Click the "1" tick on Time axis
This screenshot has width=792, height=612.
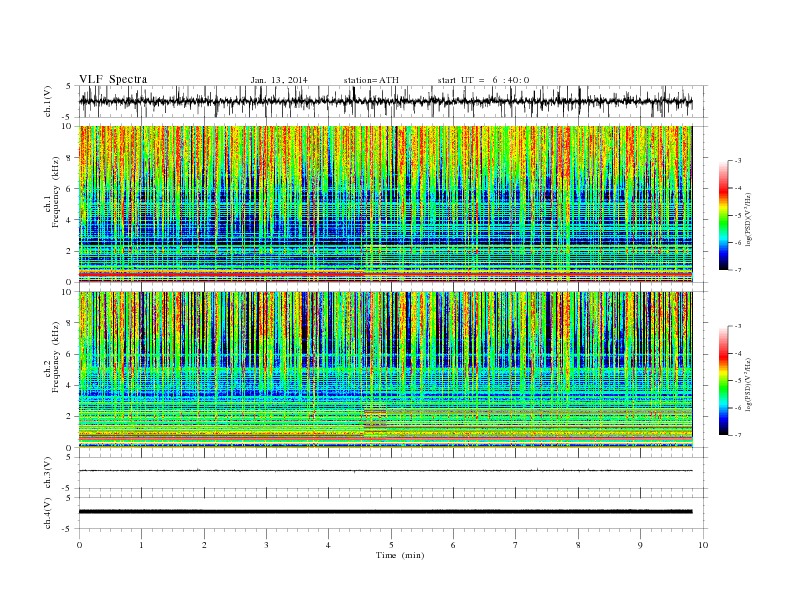coord(142,545)
